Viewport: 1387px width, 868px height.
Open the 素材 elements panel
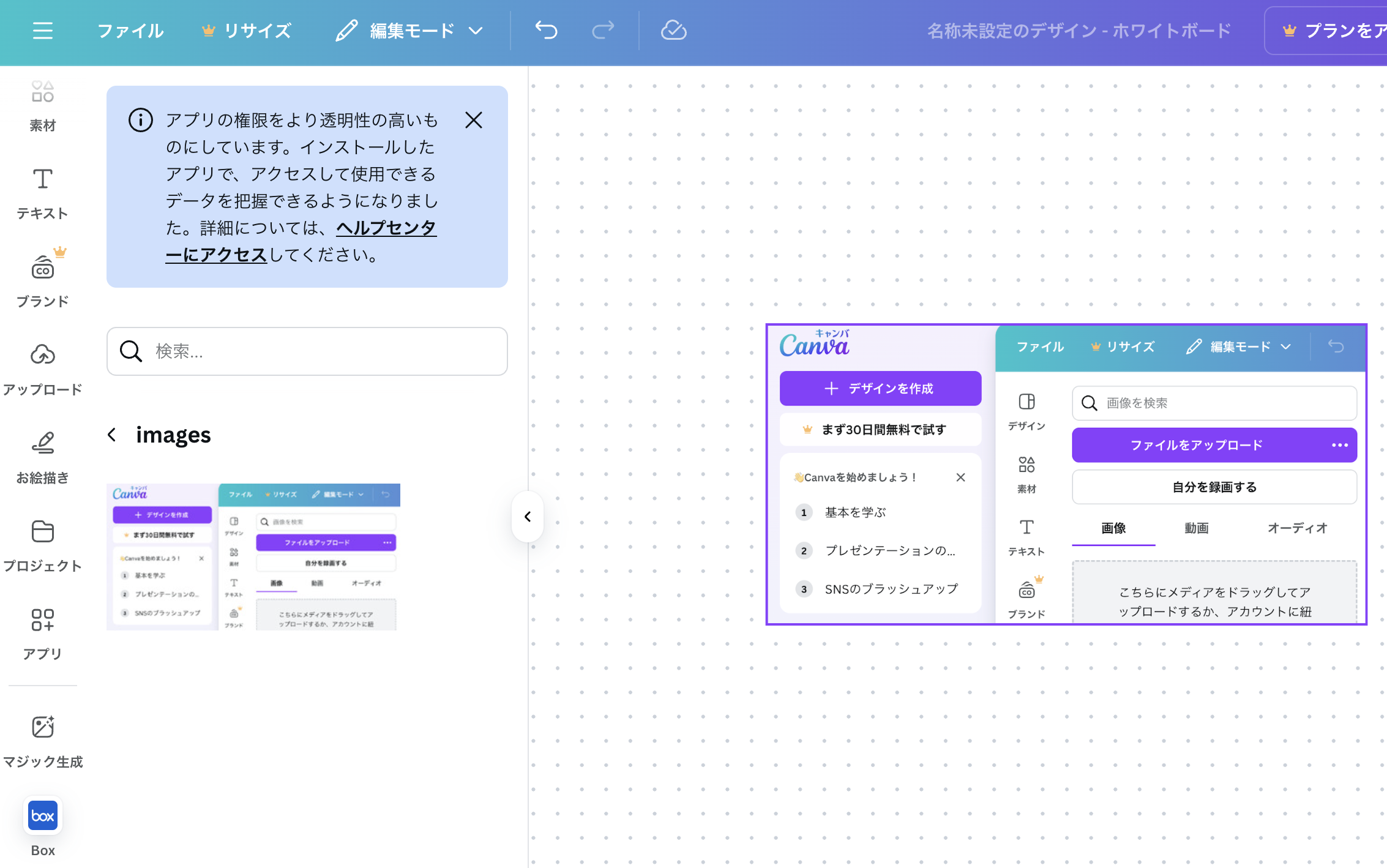[x=42, y=107]
